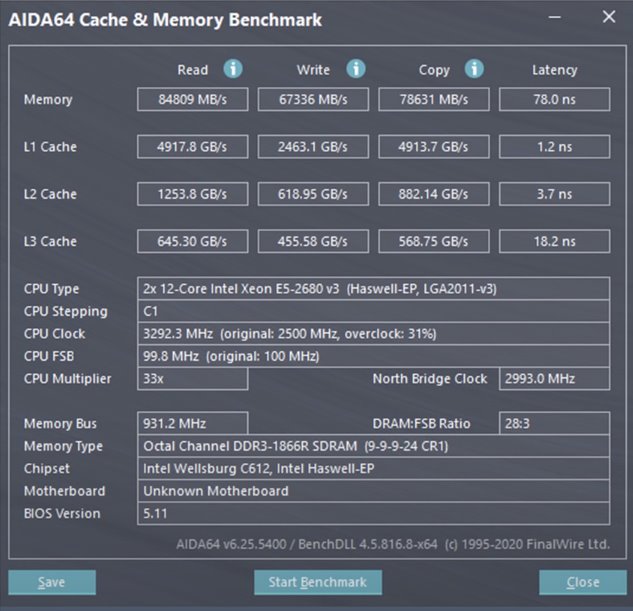Viewport: 633px width, 611px height.
Task: Start Benchmark run
Action: pyautogui.click(x=318, y=582)
